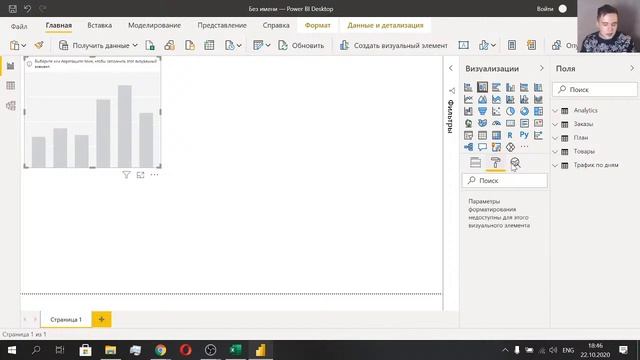Viewport: 640px width, 360px height.
Task: Select the key influencers visual
Action: click(x=538, y=135)
